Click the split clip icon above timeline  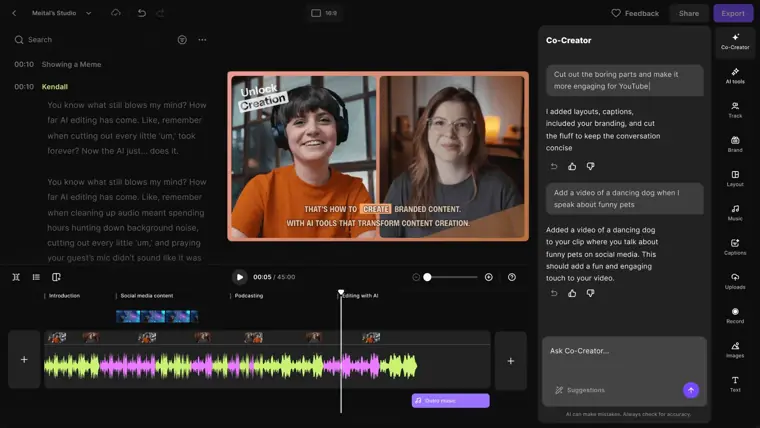click(x=16, y=277)
